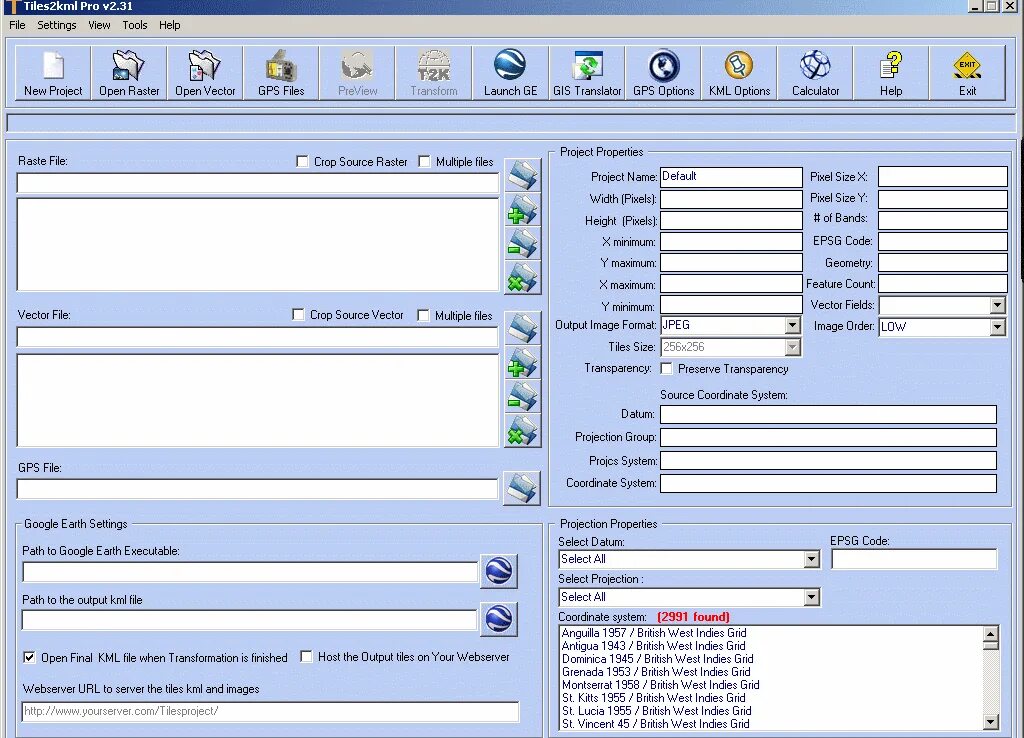This screenshot has width=1024, height=738.
Task: Click the coordinate system list scroll-down arrow
Action: pyautogui.click(x=991, y=722)
